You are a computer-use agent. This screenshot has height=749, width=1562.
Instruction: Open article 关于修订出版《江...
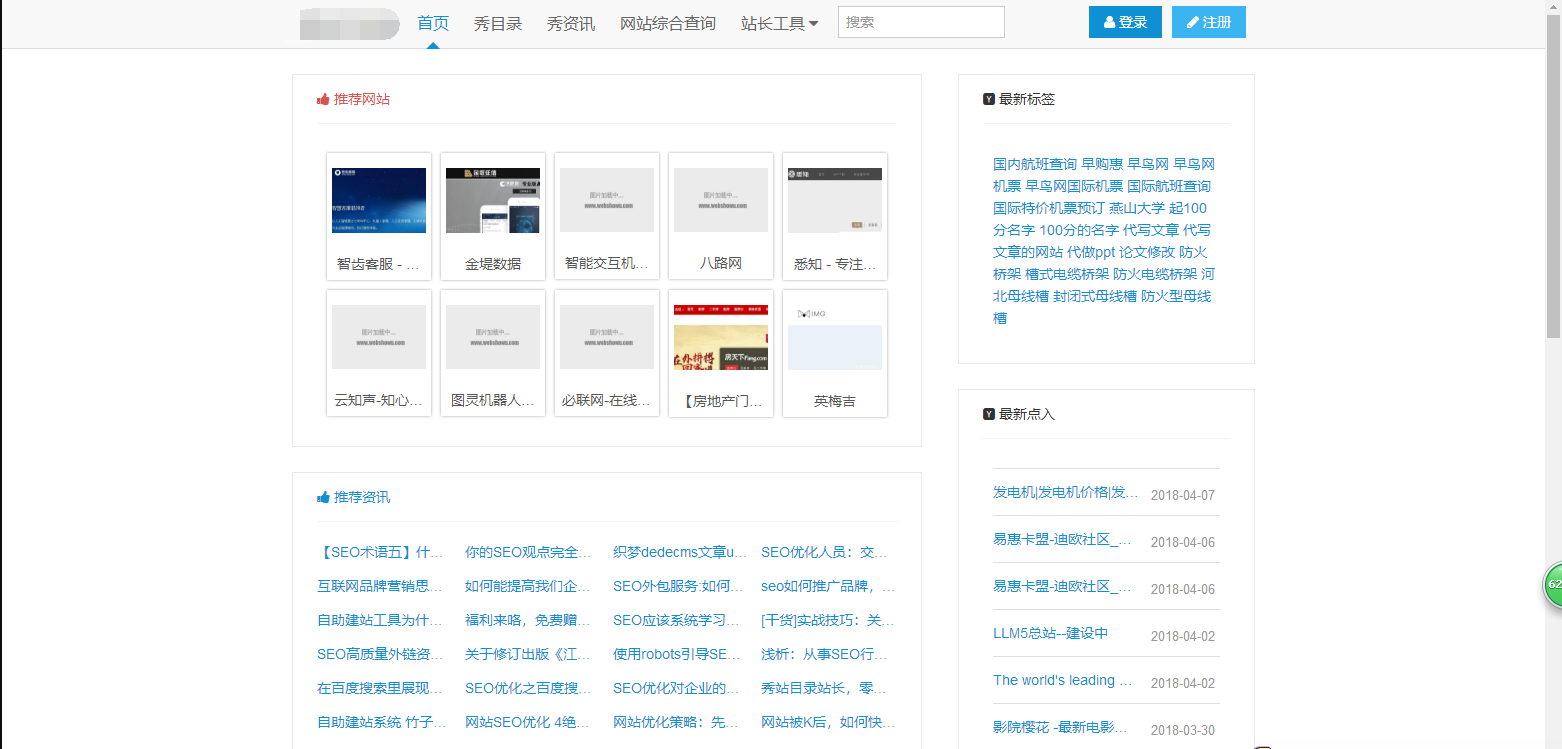click(x=528, y=654)
